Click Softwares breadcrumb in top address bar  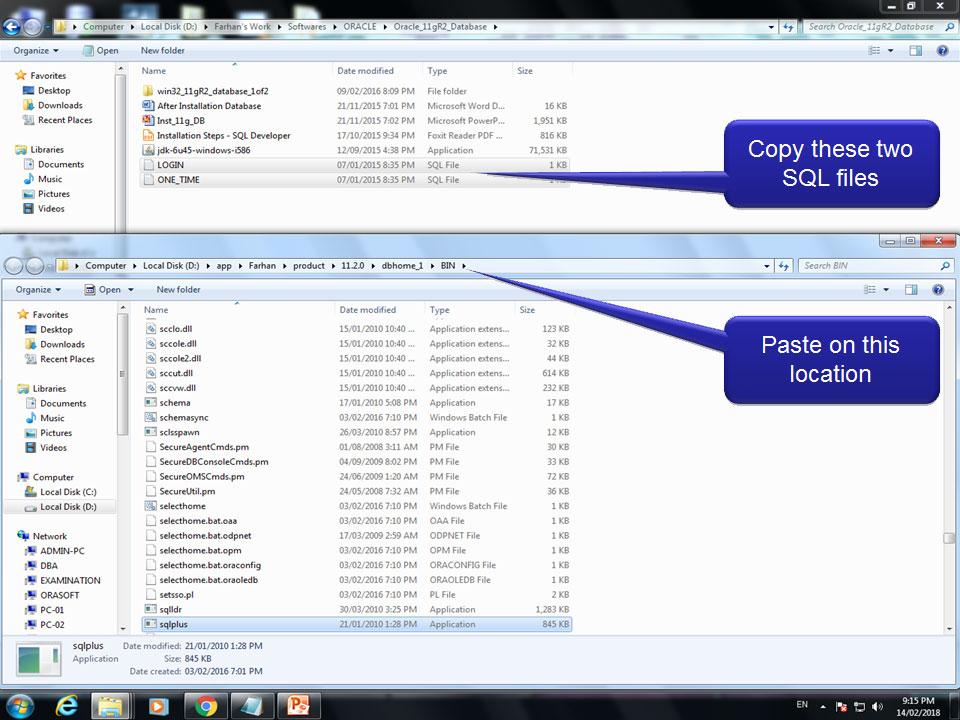click(x=307, y=27)
